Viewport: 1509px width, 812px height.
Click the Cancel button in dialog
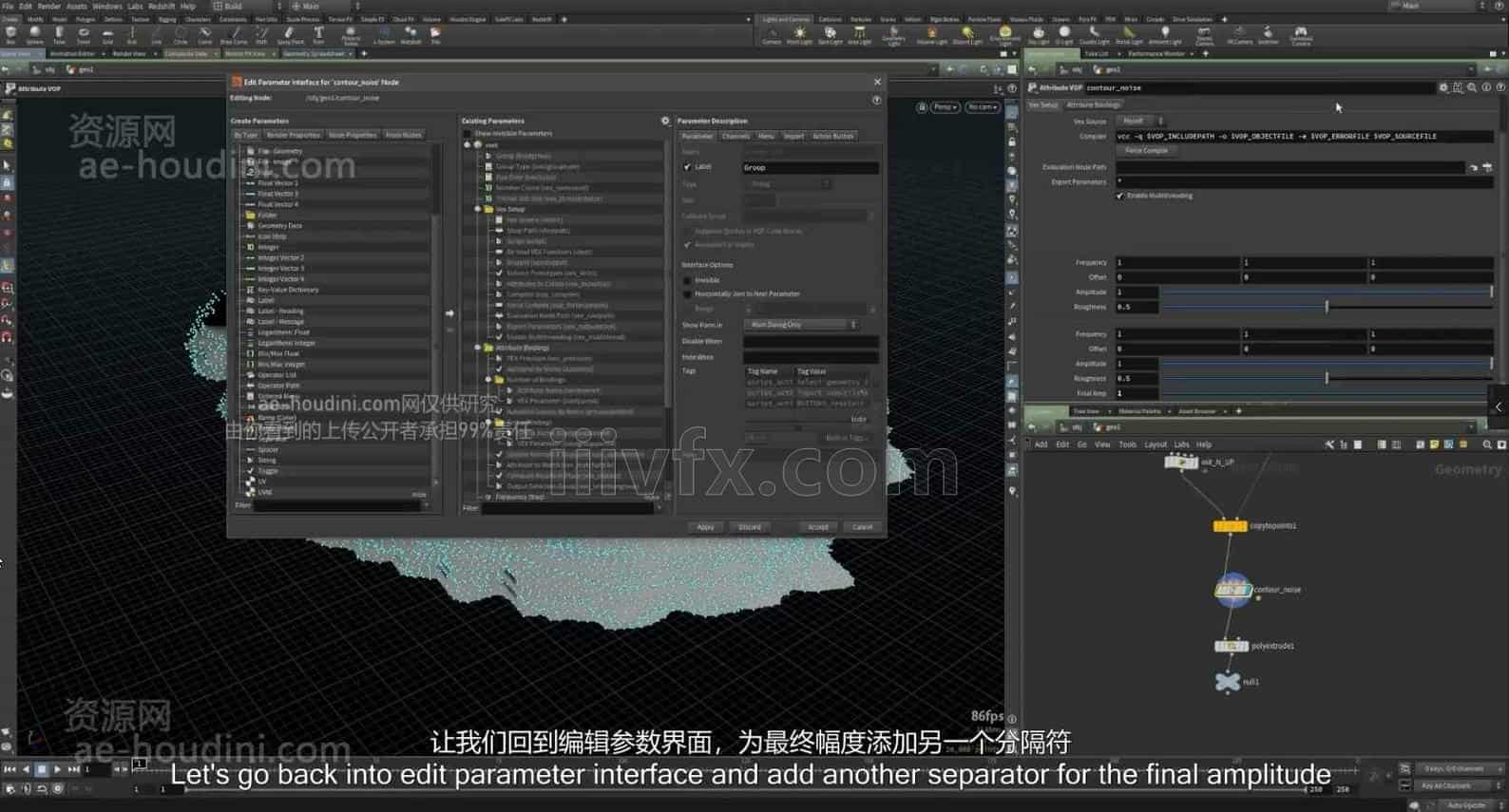863,526
